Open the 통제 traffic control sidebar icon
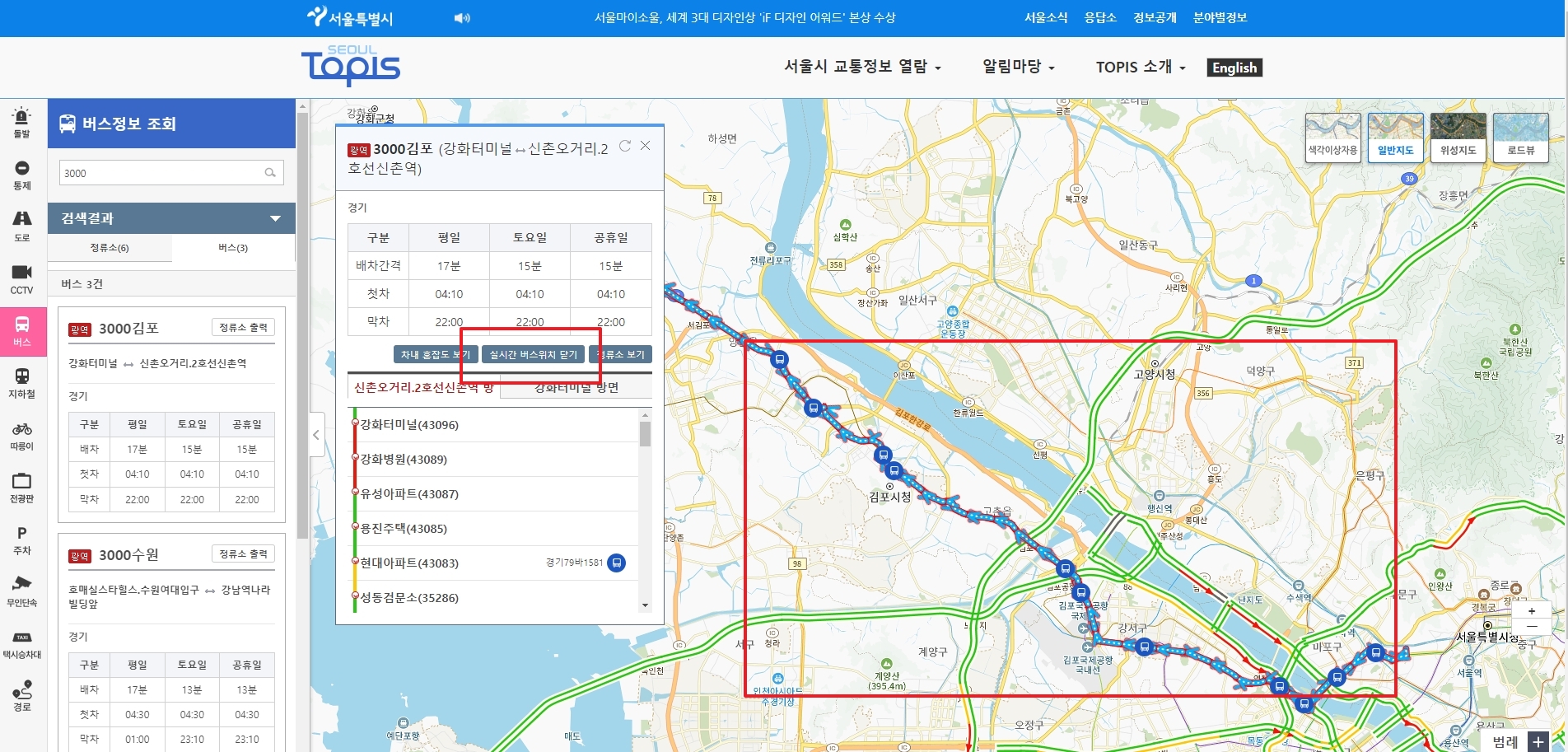Viewport: 1568px width, 752px height. coord(22,175)
